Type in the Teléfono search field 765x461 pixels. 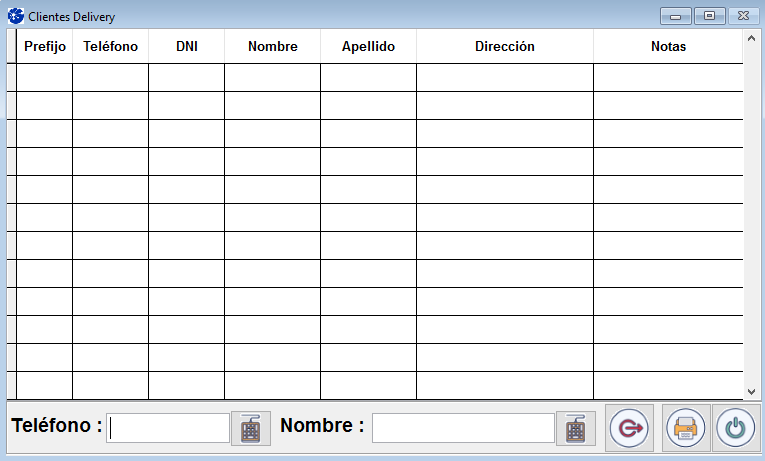tap(169, 428)
